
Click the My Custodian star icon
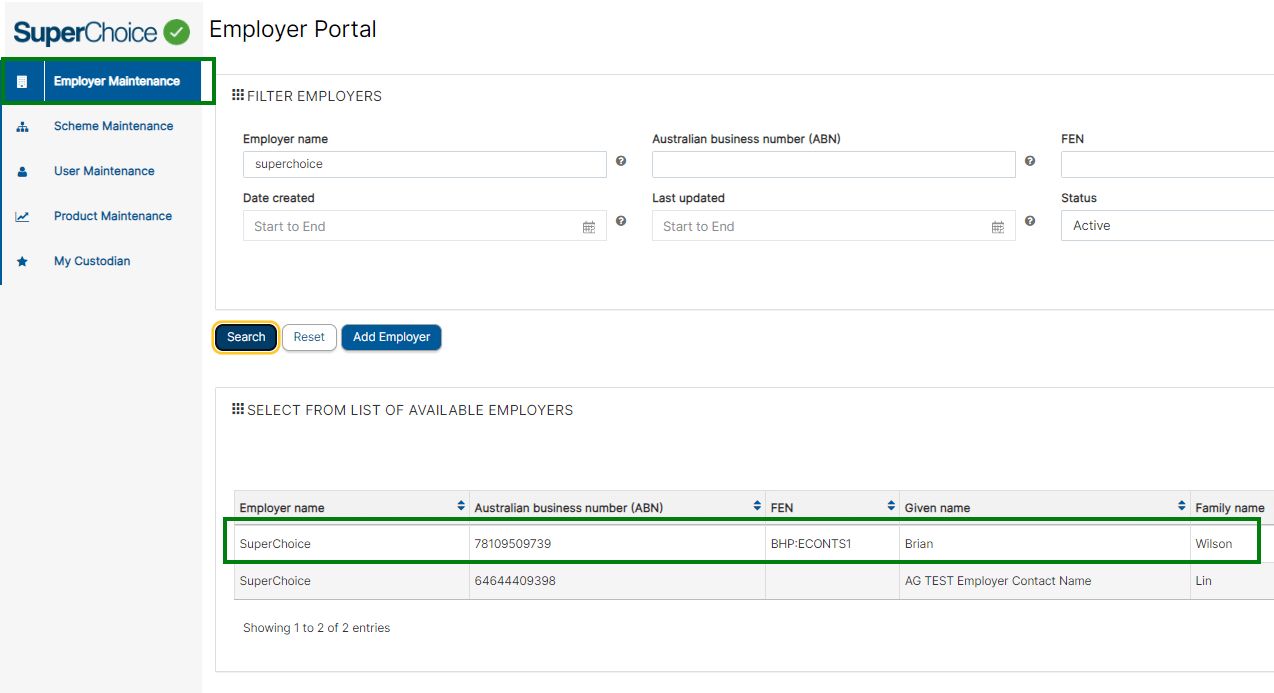click(22, 262)
